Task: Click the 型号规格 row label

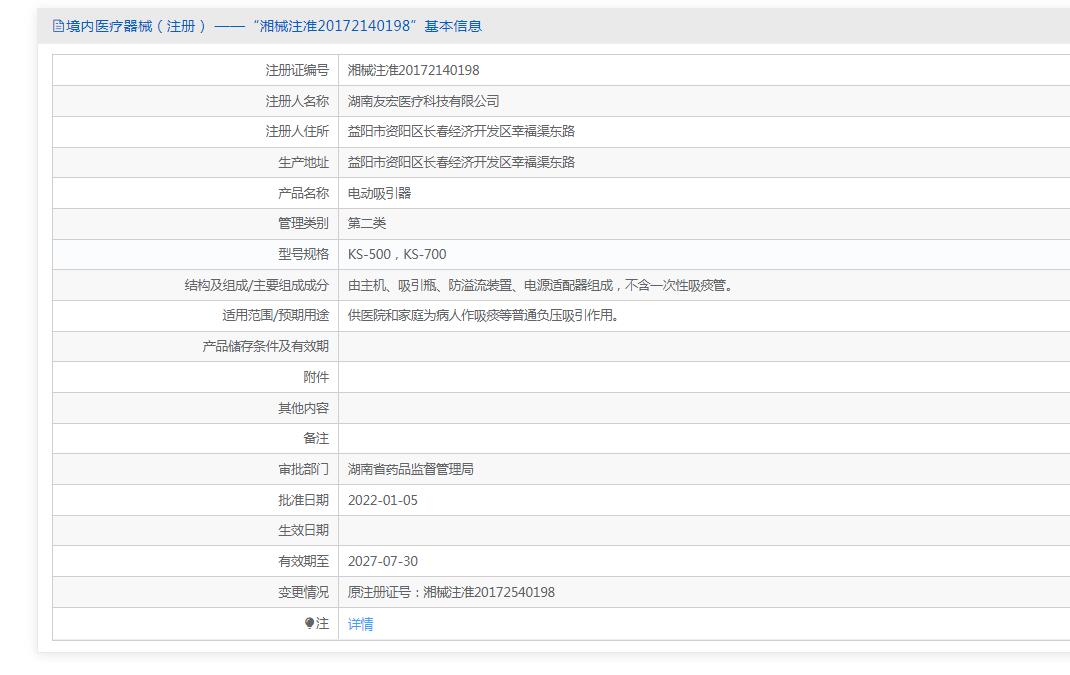Action: click(x=303, y=254)
